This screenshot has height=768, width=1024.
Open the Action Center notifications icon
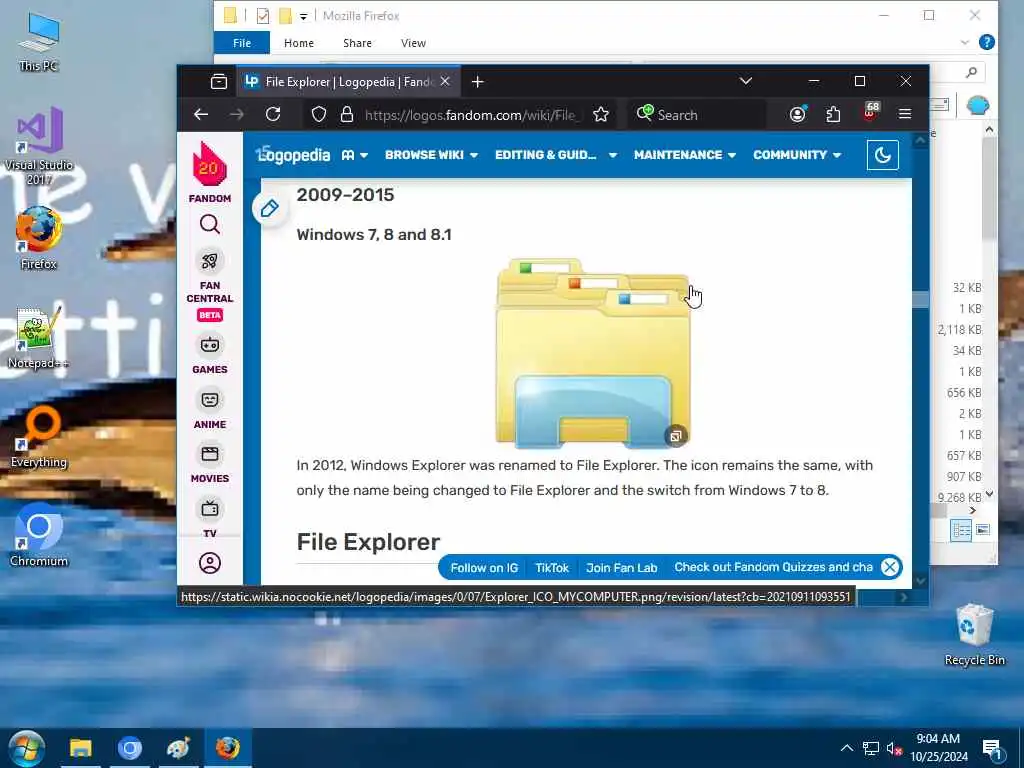992,749
